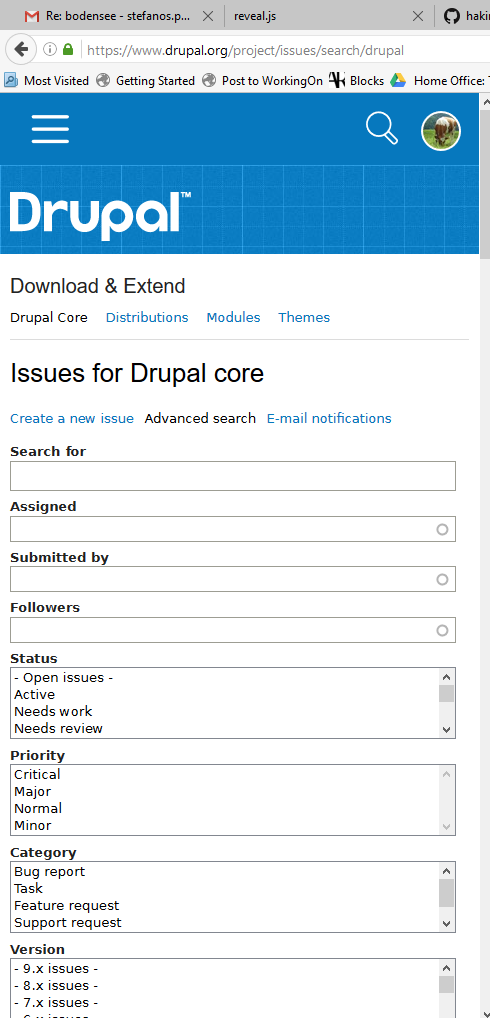
Task: Switch to the Re: bodensee Gmail tab
Action: pyautogui.click(x=116, y=16)
